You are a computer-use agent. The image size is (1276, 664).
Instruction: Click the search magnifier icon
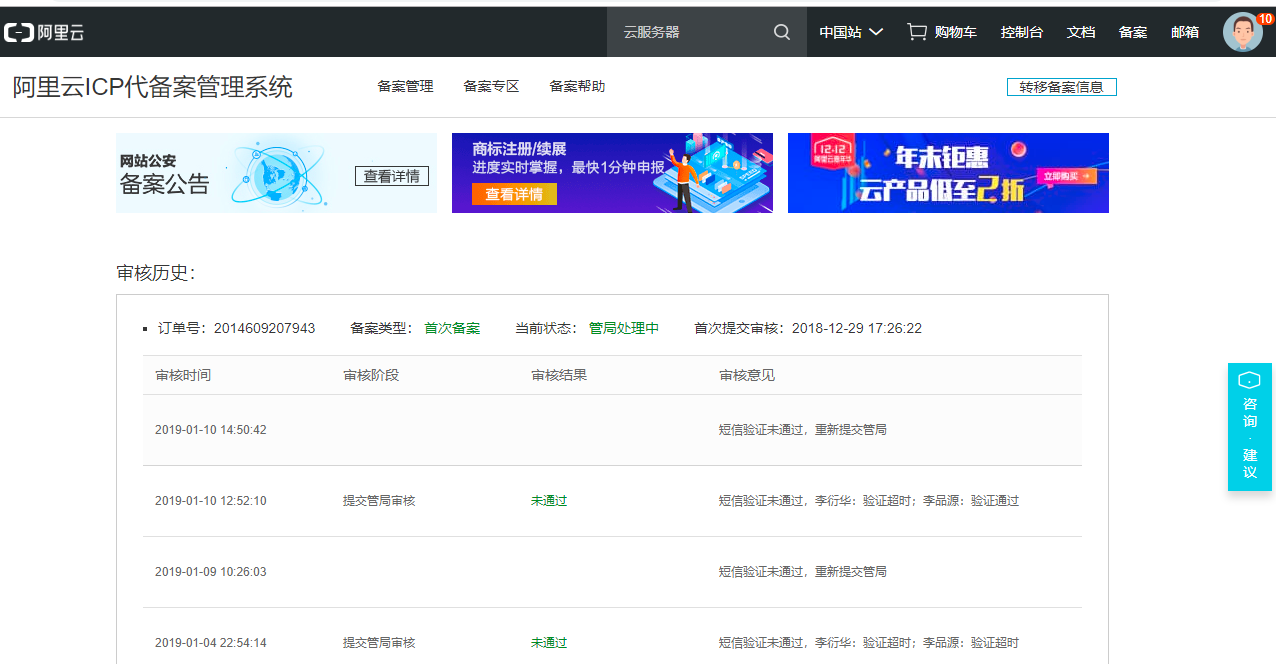(x=782, y=32)
